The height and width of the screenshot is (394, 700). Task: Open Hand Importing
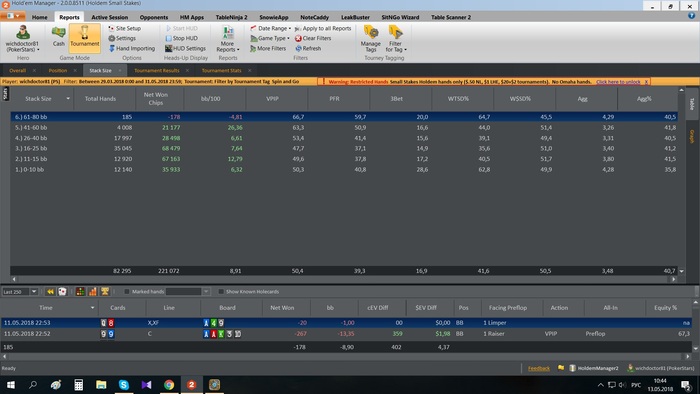[x=132, y=48]
